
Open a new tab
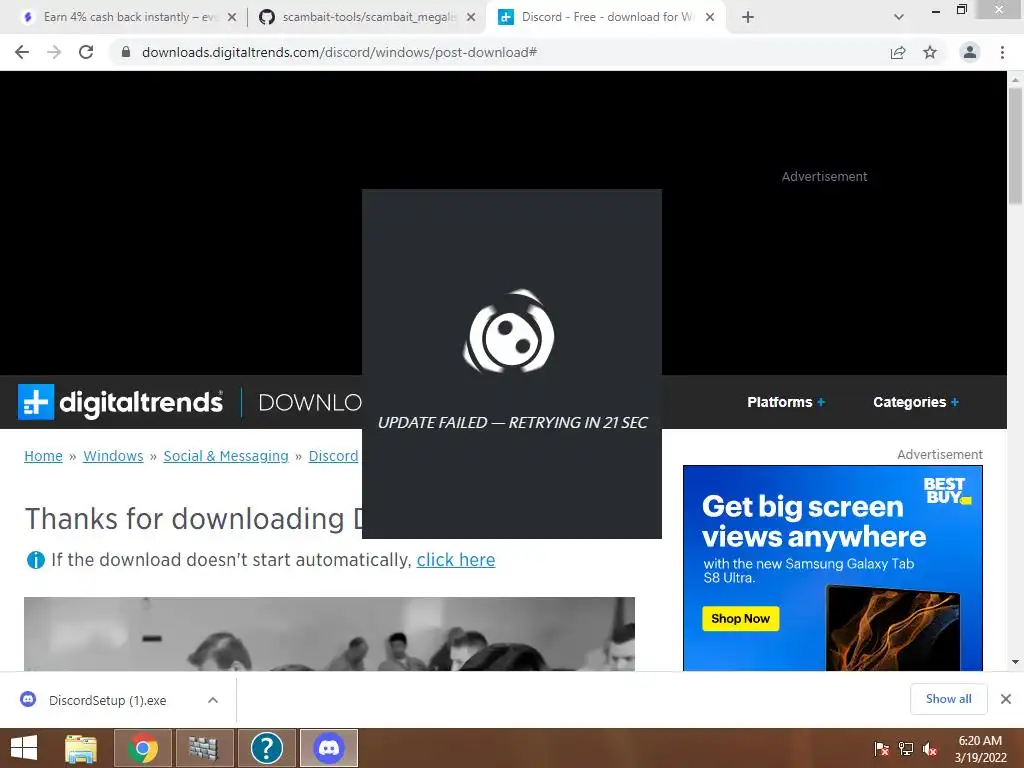(x=748, y=17)
